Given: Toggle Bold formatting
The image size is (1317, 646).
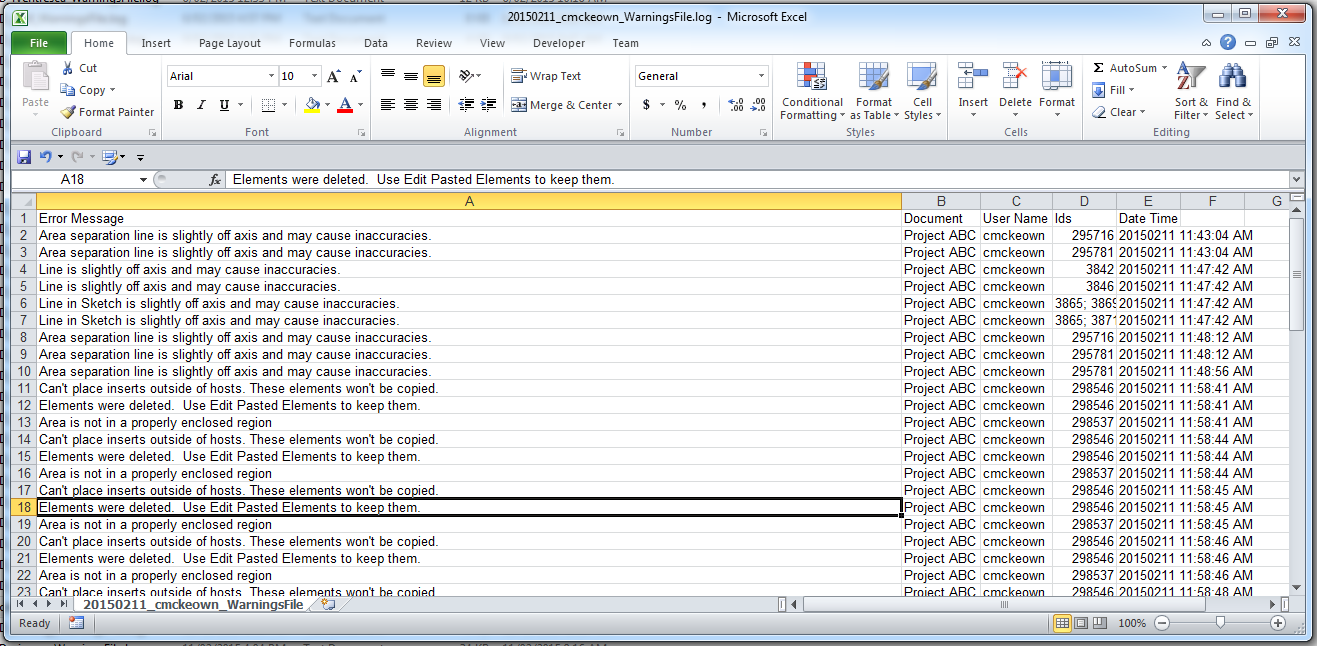Looking at the screenshot, I should [178, 105].
